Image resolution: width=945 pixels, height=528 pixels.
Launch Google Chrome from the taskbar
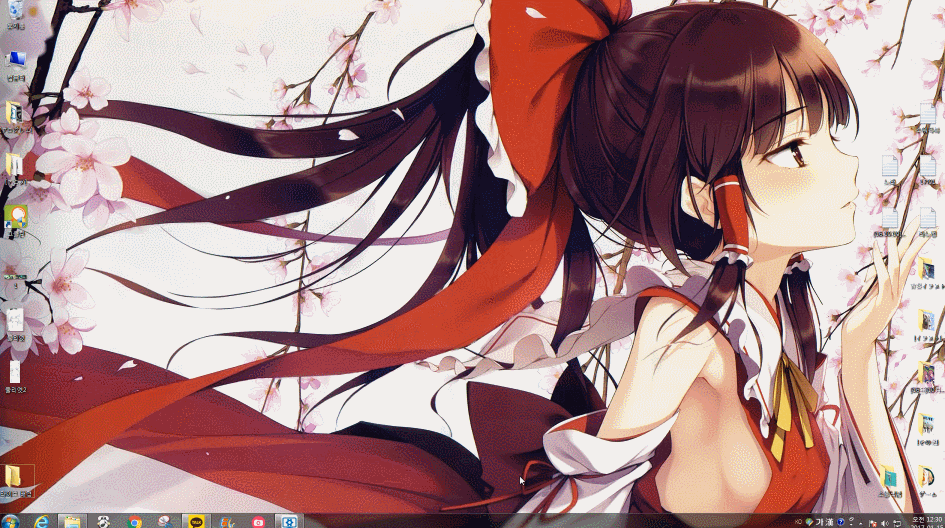(134, 521)
